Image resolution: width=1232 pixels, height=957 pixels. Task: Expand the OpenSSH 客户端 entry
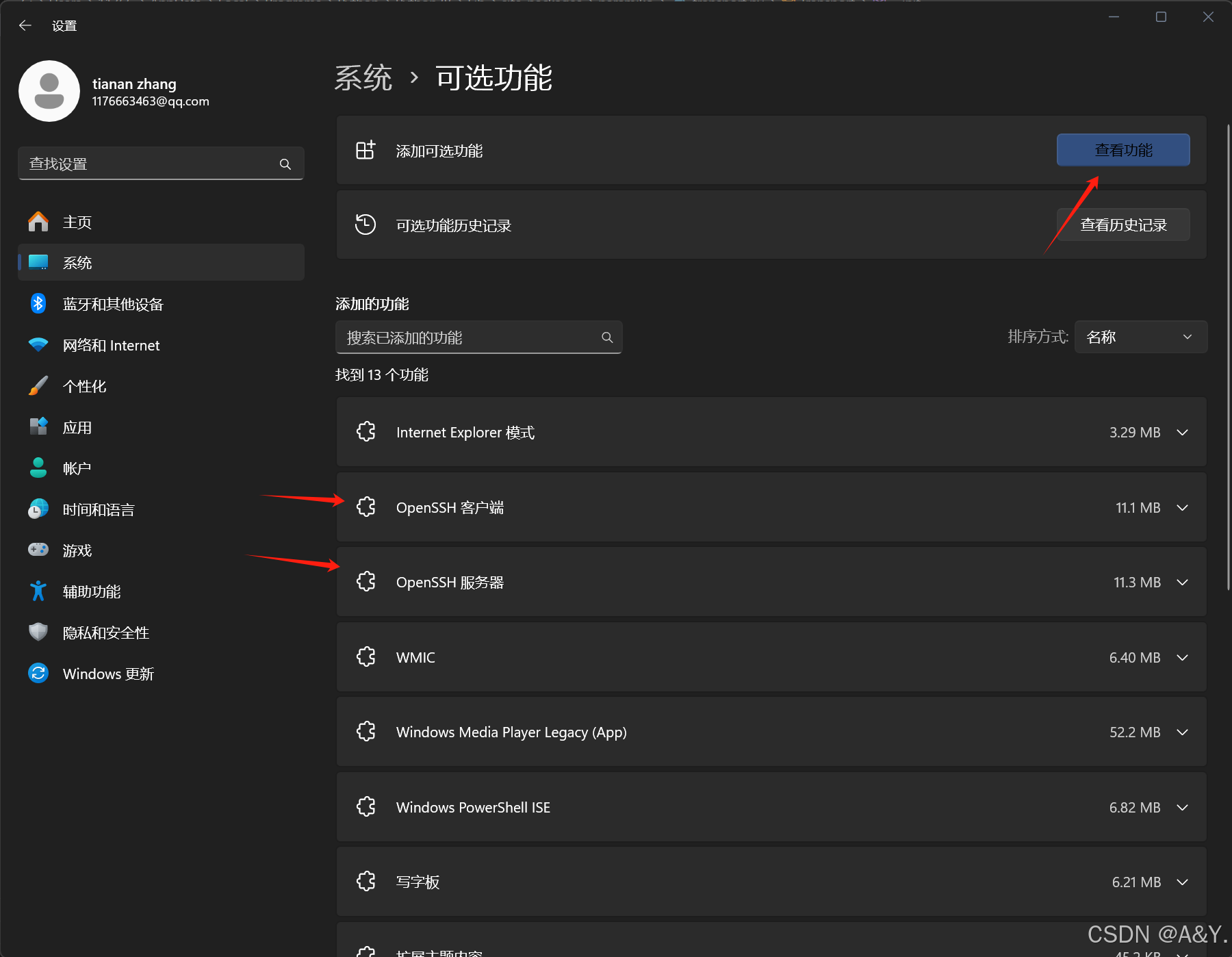(1182, 507)
